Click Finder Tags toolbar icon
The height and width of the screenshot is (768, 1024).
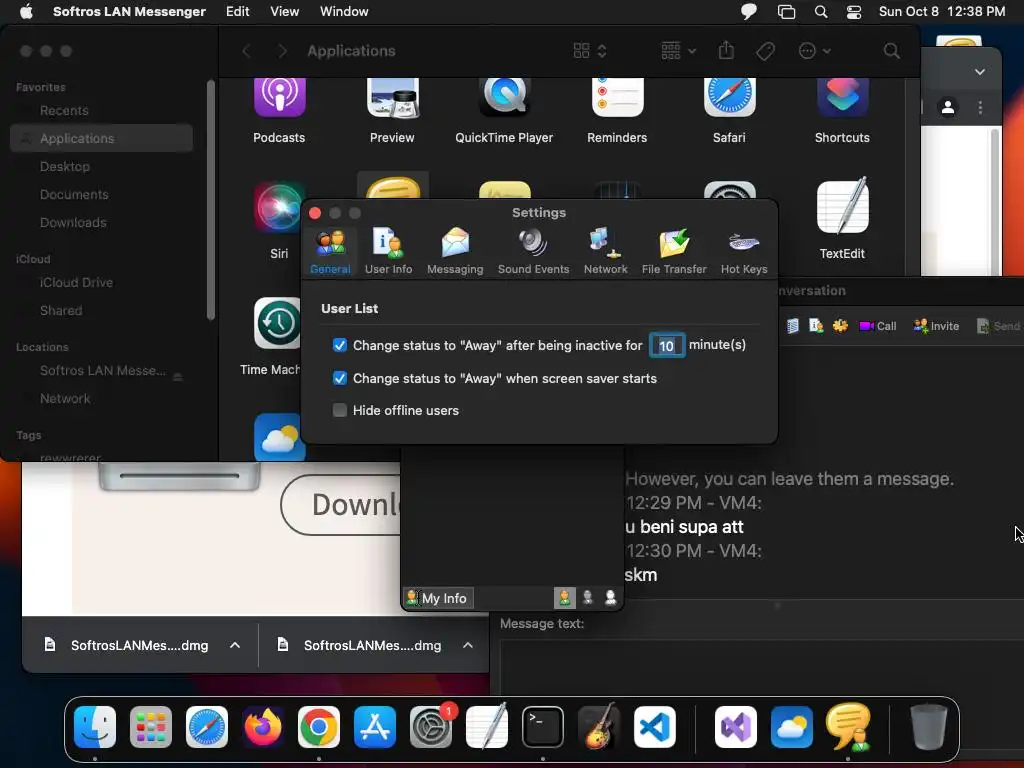tap(765, 51)
